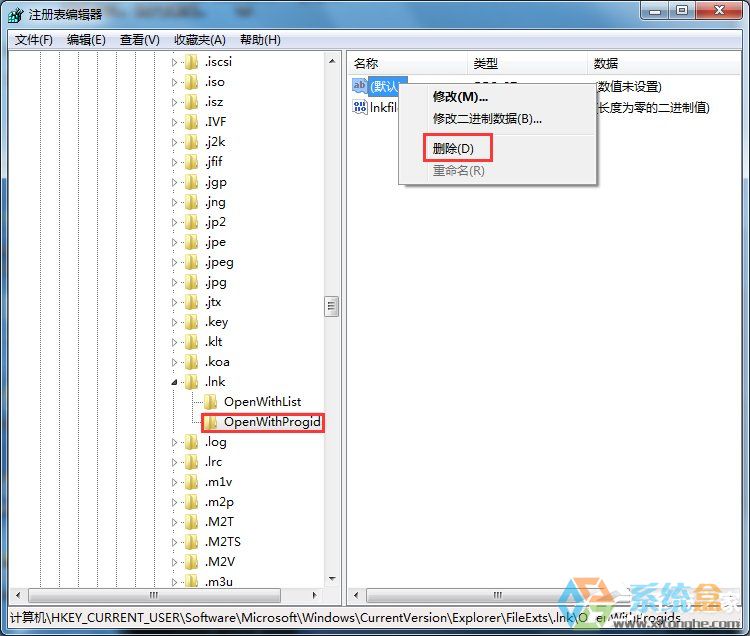Click the .iscsi folder icon
This screenshot has height=636, width=750.
(191, 62)
